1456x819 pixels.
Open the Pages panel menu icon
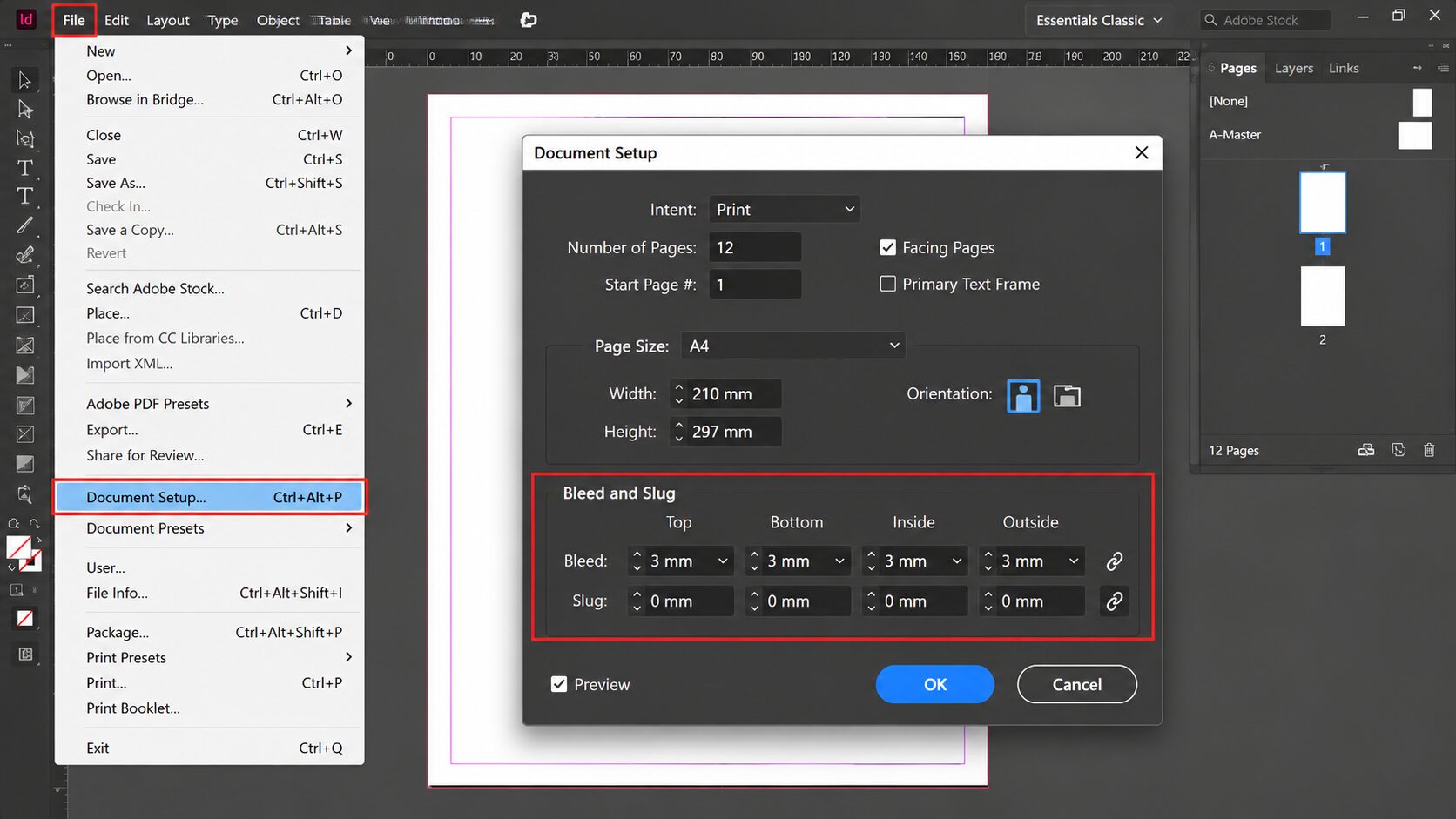1443,68
